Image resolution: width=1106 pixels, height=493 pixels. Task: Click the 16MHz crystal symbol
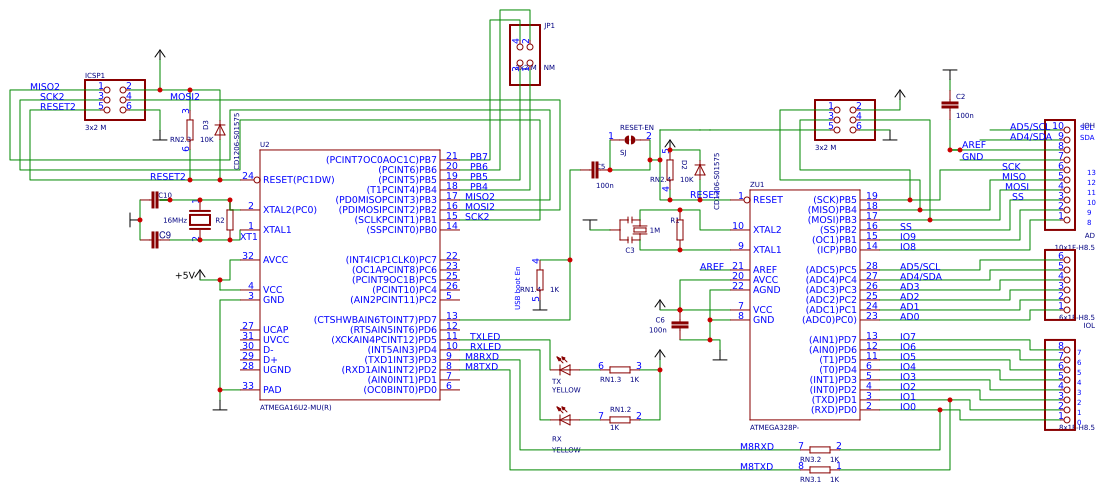200,220
